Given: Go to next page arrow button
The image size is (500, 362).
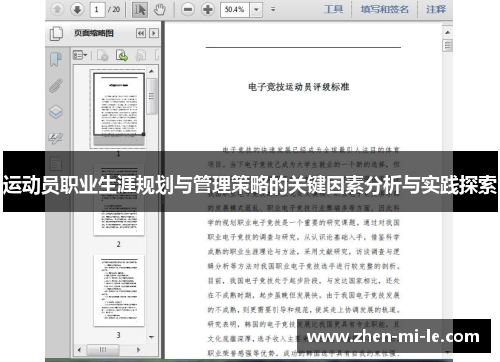Looking at the screenshot, I should point(77,9).
